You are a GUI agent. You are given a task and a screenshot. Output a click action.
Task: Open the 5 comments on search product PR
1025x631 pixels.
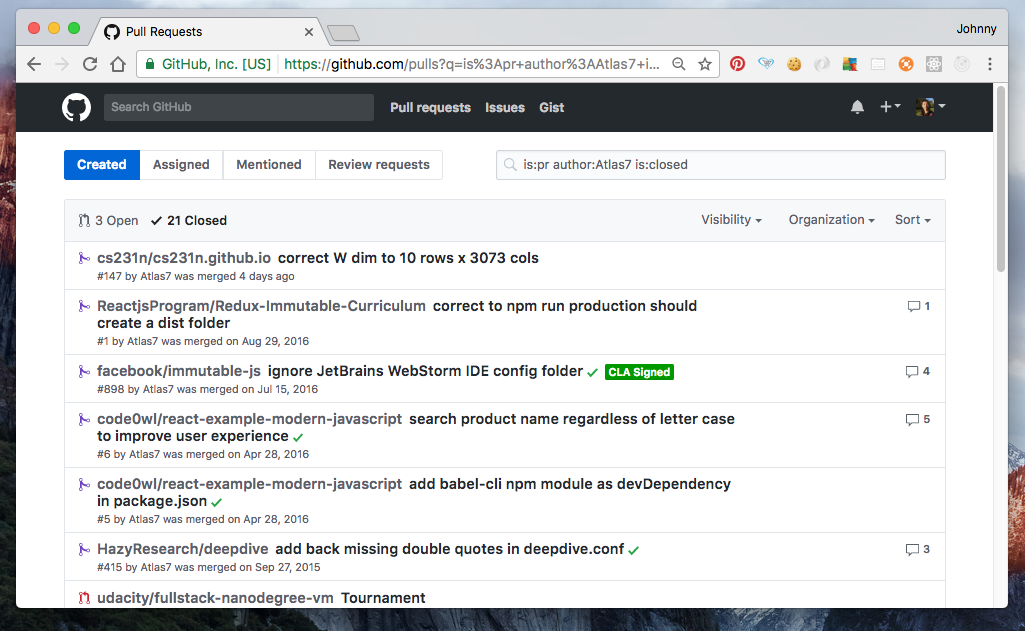click(918, 419)
